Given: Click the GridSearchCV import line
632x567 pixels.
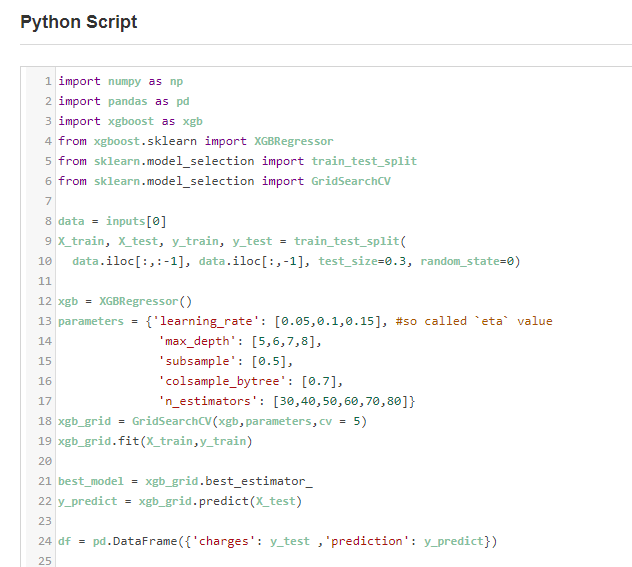Looking at the screenshot, I should click(x=225, y=181).
